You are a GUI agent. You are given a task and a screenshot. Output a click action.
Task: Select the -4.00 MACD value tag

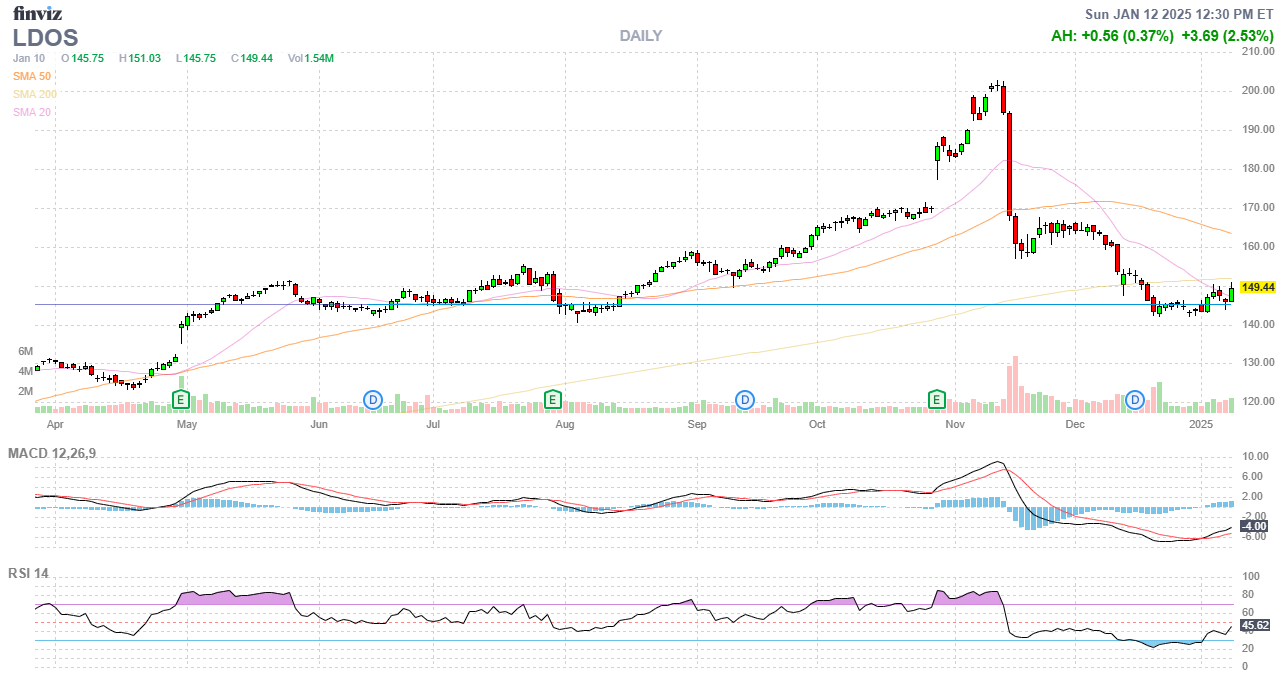[1253, 526]
